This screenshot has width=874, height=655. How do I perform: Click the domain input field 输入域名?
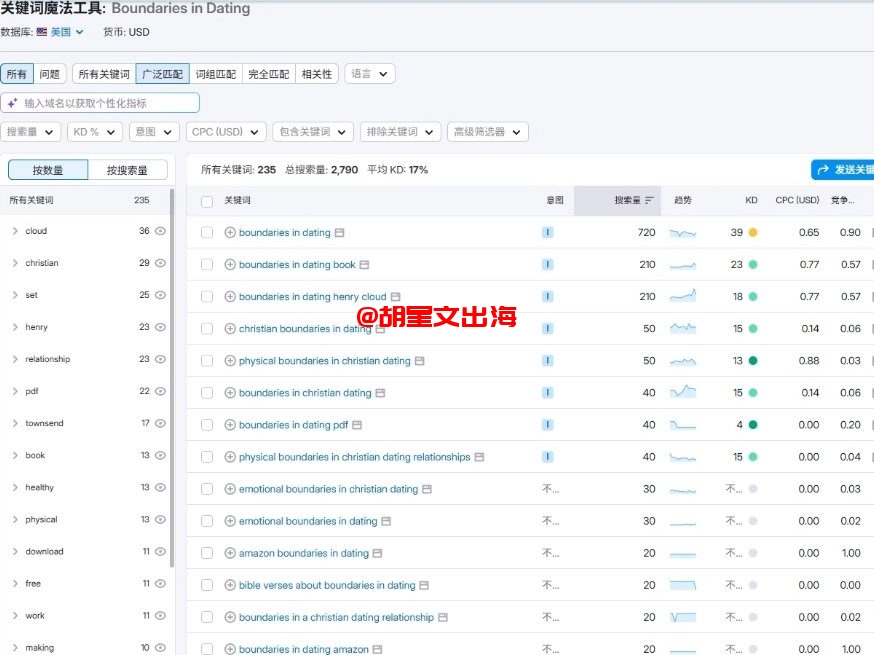pyautogui.click(x=100, y=103)
